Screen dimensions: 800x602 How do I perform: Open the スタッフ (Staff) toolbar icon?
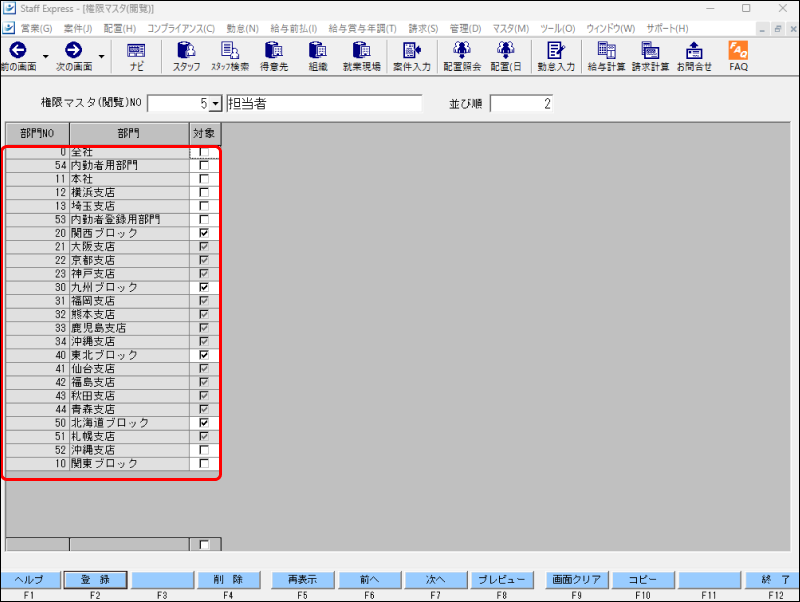[x=189, y=55]
